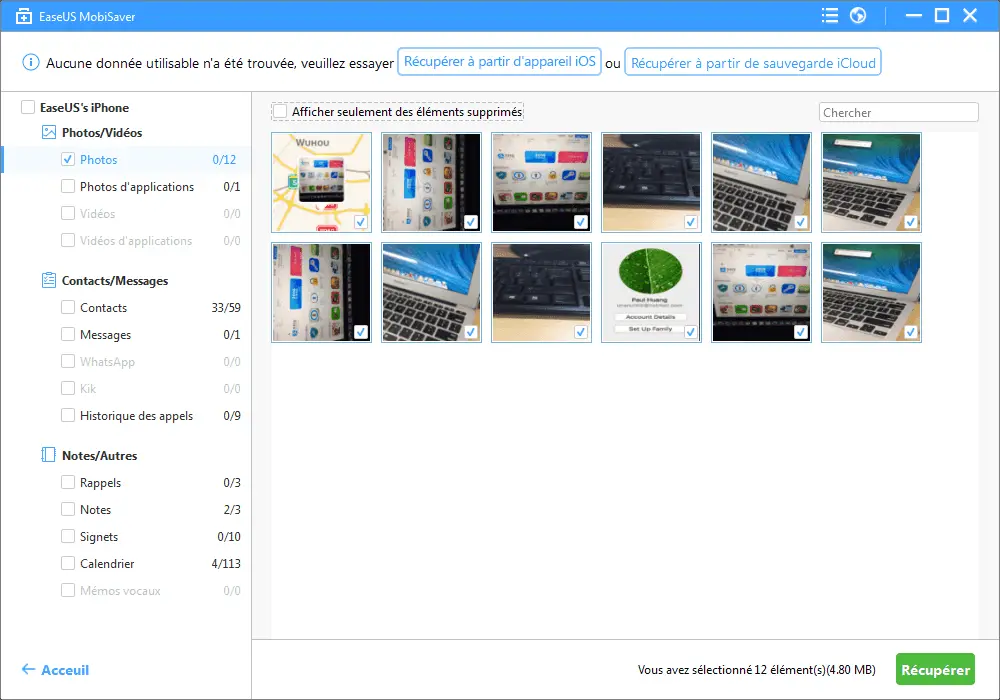Uncheck the Photos checkbox in sidebar
The image size is (1000, 700).
click(x=68, y=159)
